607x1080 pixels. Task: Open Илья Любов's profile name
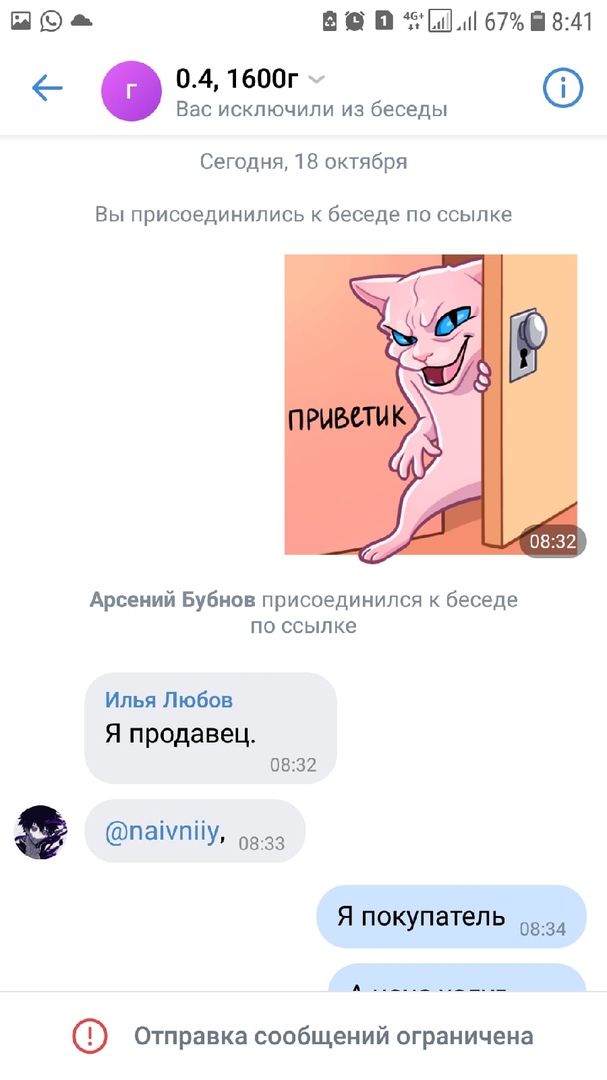[169, 700]
